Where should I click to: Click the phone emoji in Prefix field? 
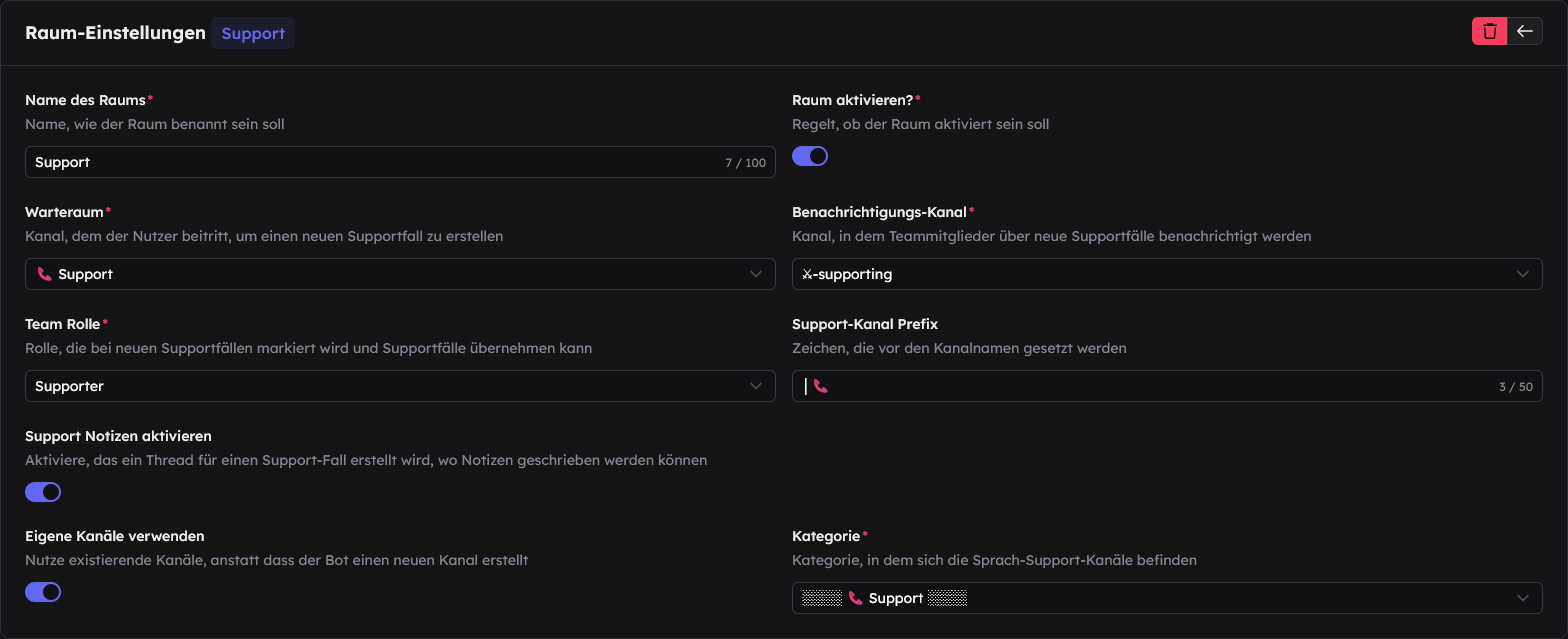click(821, 386)
